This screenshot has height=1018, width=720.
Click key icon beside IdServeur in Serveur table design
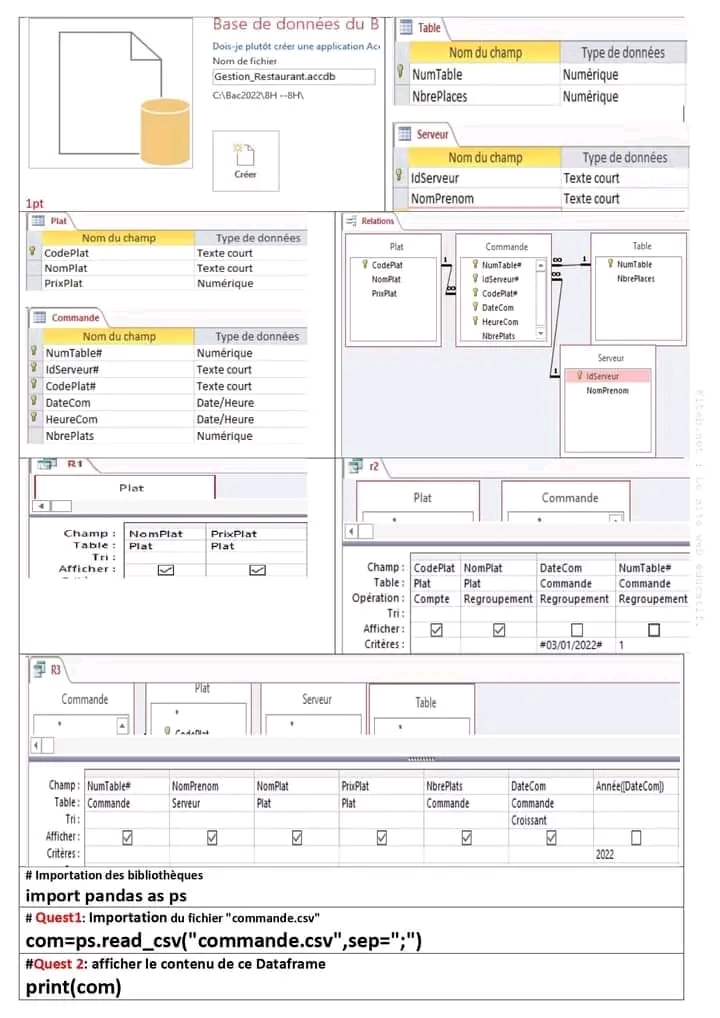click(401, 178)
